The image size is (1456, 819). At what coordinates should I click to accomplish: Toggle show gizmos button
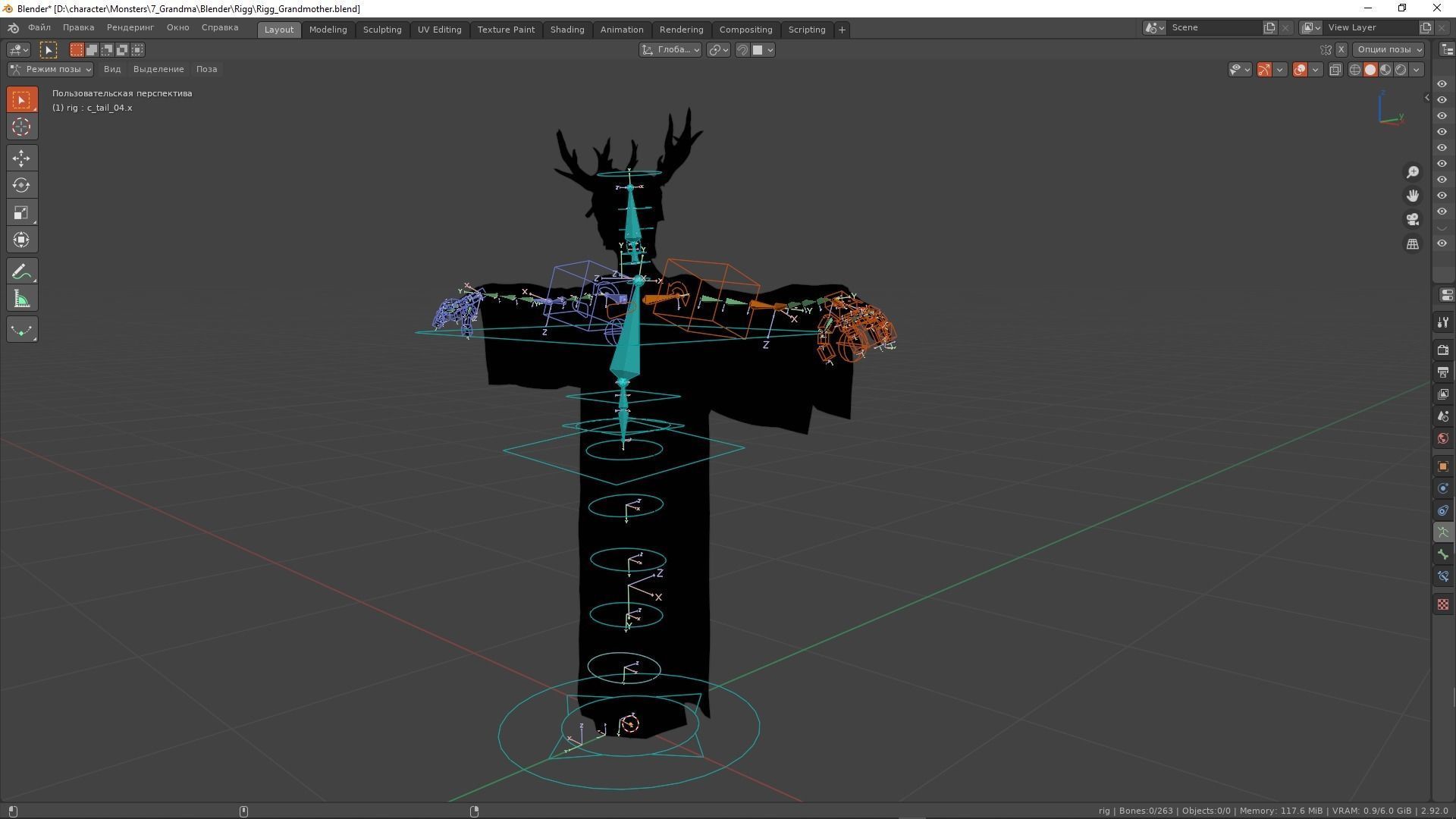[1264, 69]
